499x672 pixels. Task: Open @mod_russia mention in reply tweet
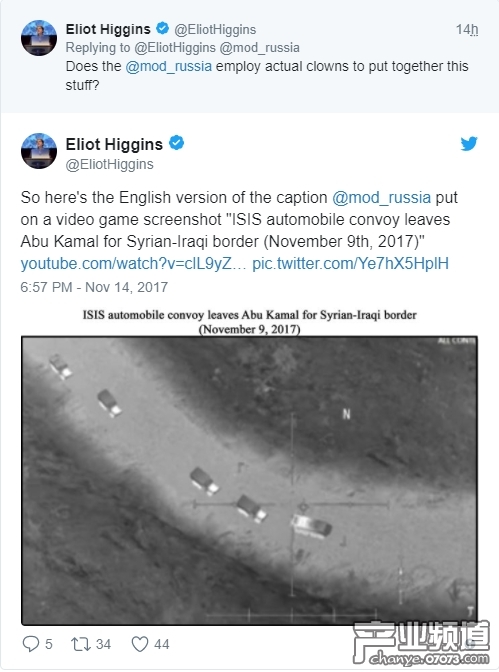168,66
